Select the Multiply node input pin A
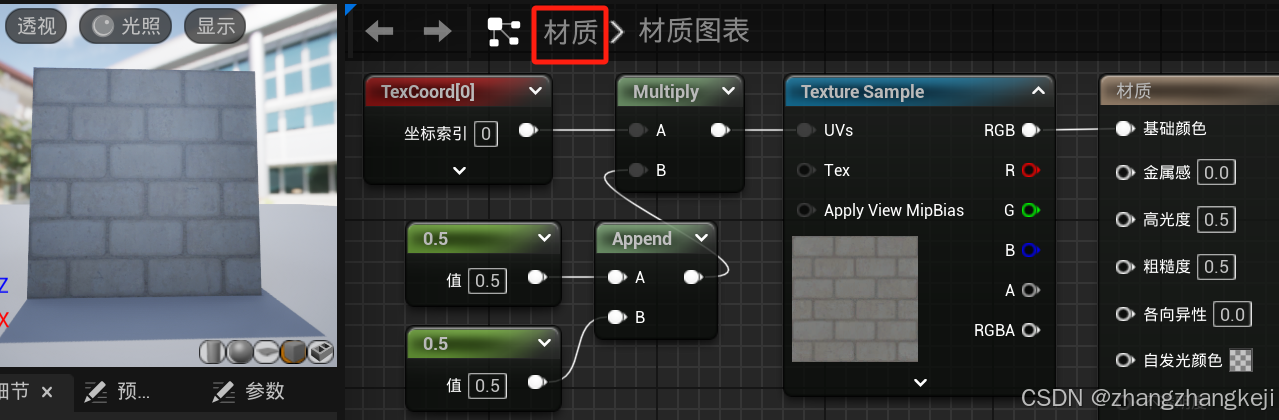Screen dimensions: 1279x420 coord(638,130)
